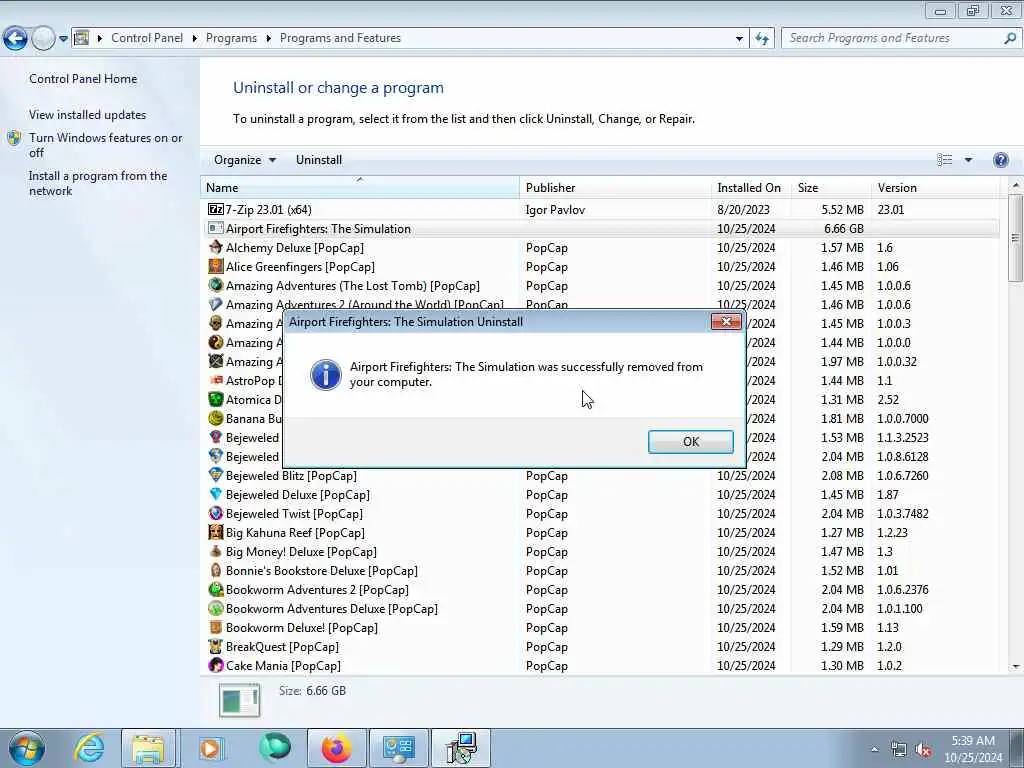The image size is (1024, 768).
Task: Select the 7-Zip 23.01 program icon
Action: coord(216,210)
